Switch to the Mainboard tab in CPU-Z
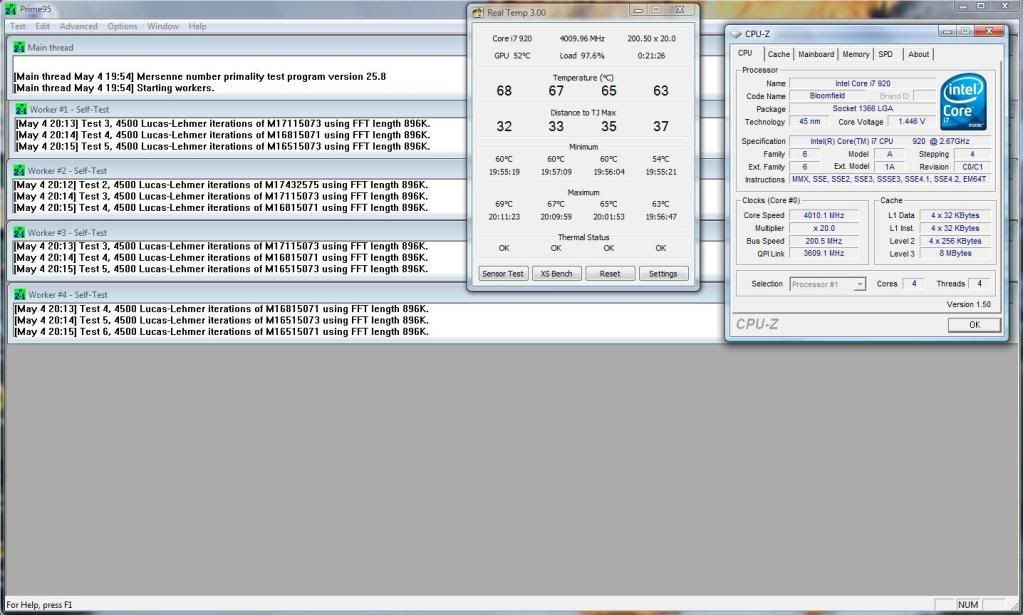The width and height of the screenshot is (1023, 615). (816, 54)
